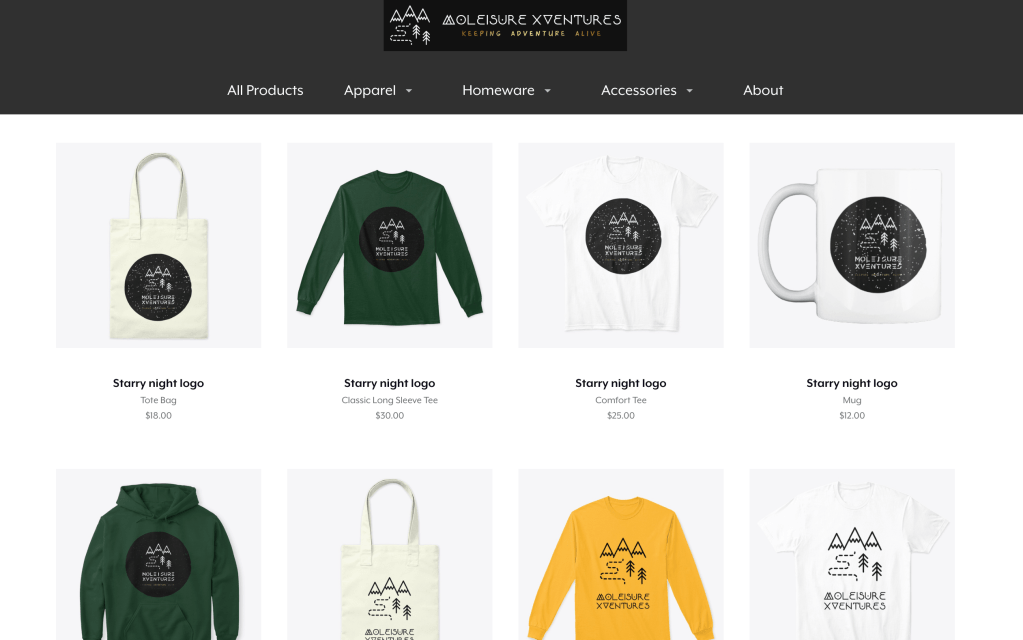Open the yellow long sleeve tee image

click(x=620, y=555)
